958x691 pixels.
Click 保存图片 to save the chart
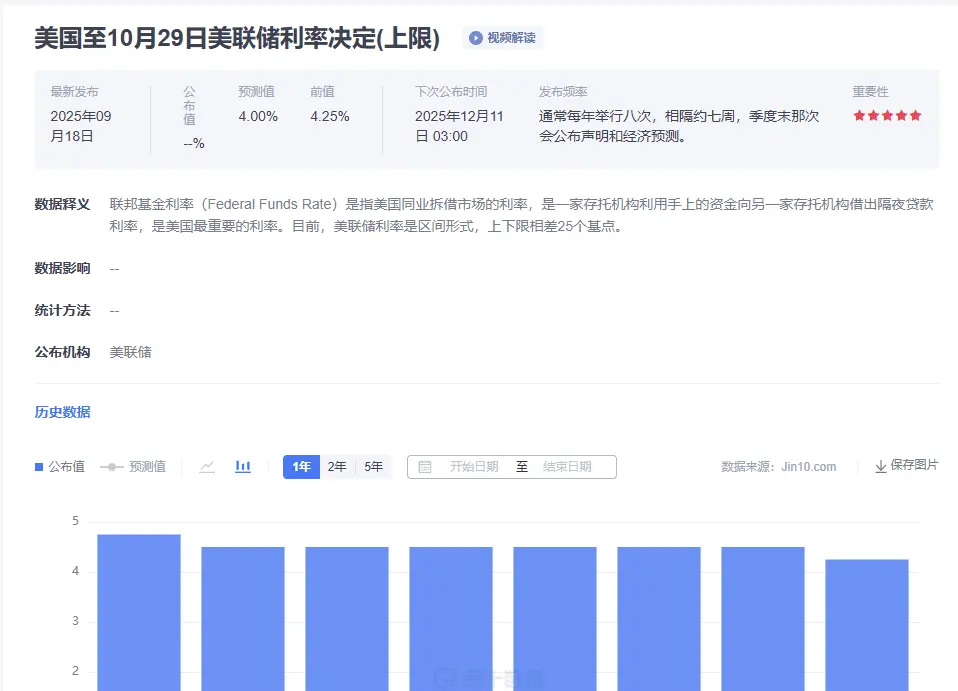pyautogui.click(x=907, y=466)
